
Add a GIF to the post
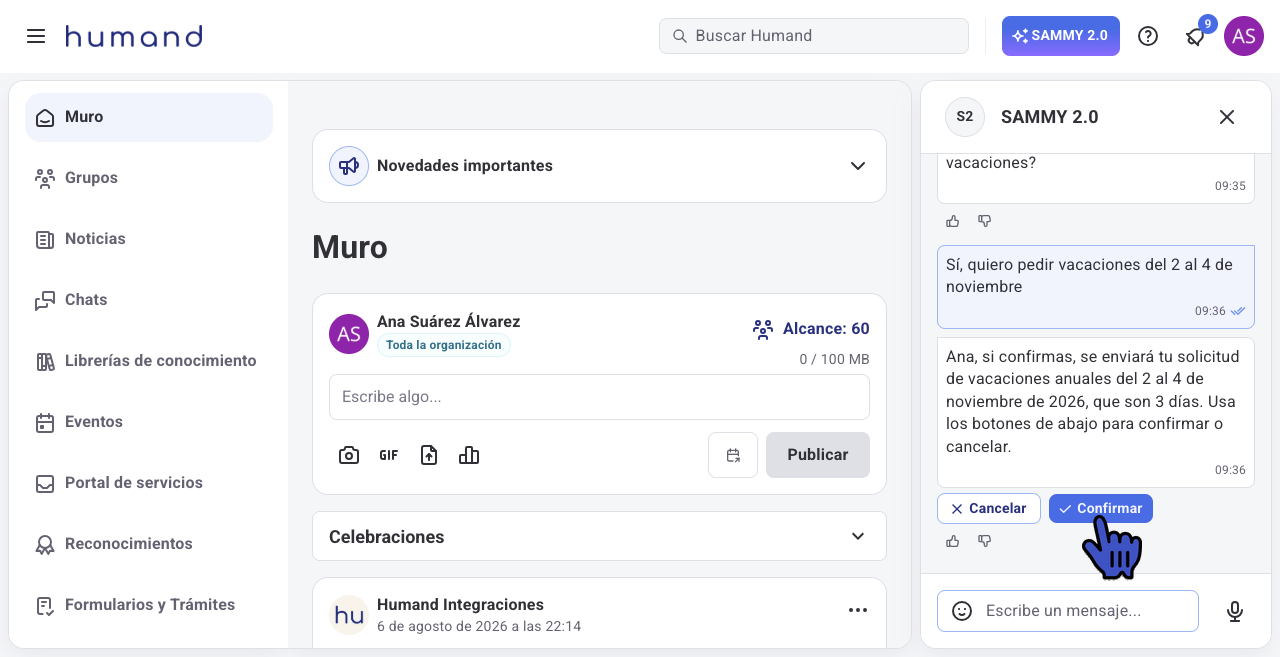coord(389,456)
